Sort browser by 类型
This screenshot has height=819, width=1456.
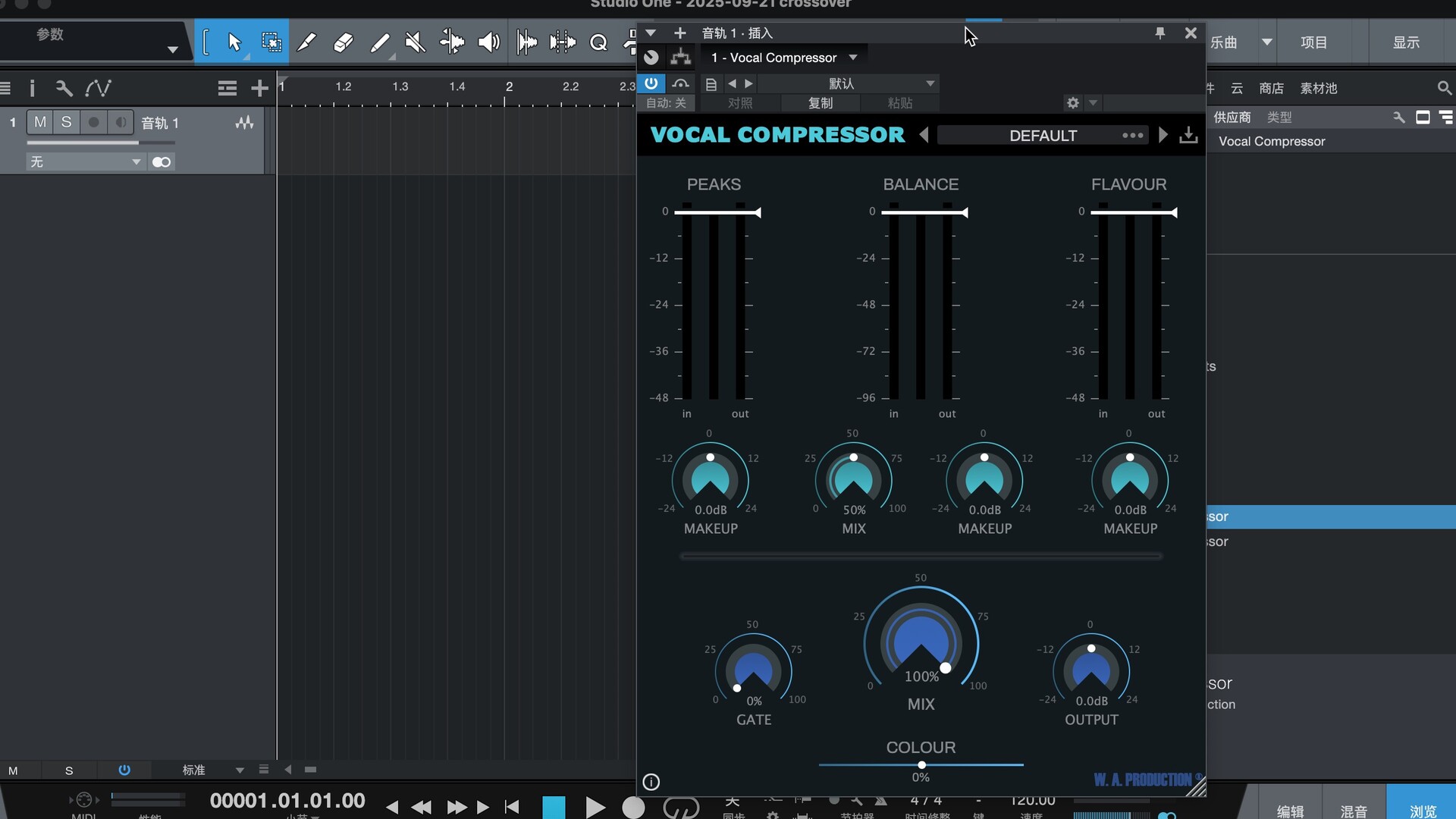1279,117
